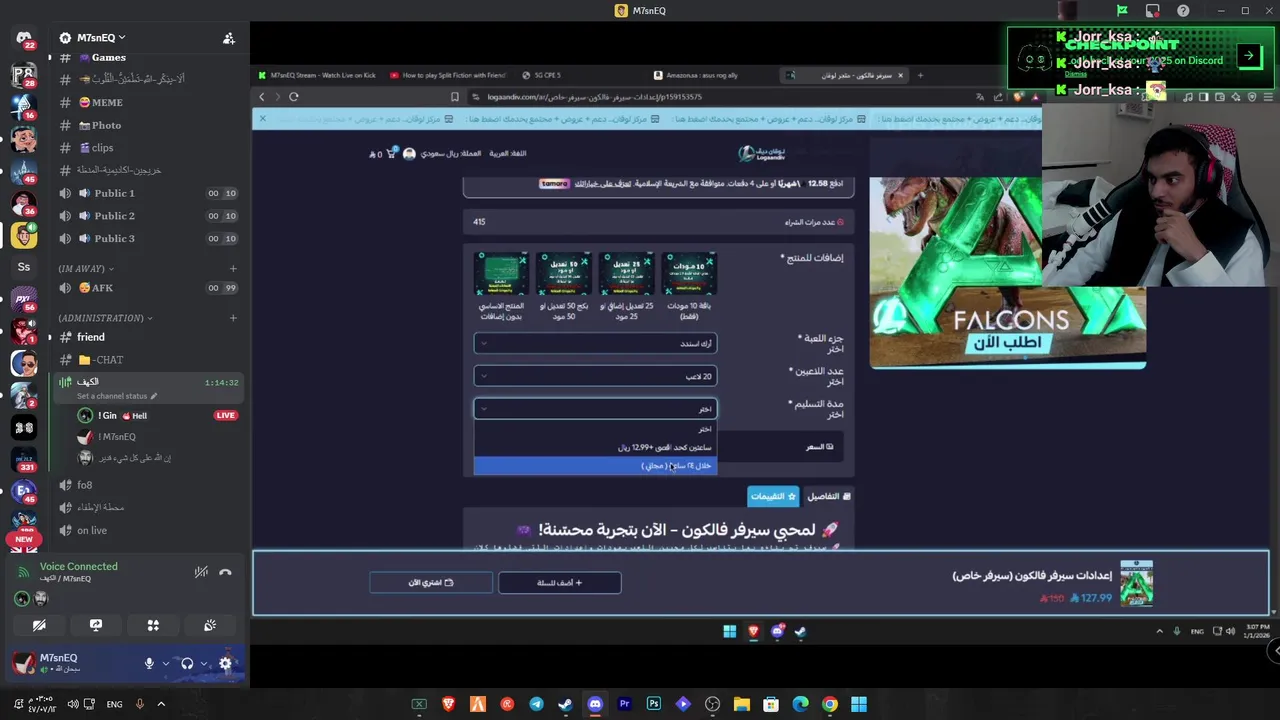Click اشتري الآن buy now button
This screenshot has width=1280, height=720.
[x=431, y=582]
